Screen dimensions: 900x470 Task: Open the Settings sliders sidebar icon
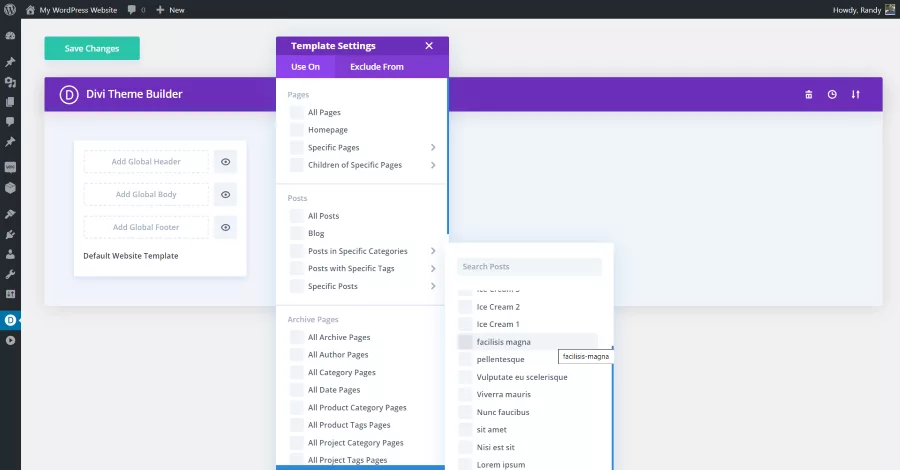[x=10, y=294]
